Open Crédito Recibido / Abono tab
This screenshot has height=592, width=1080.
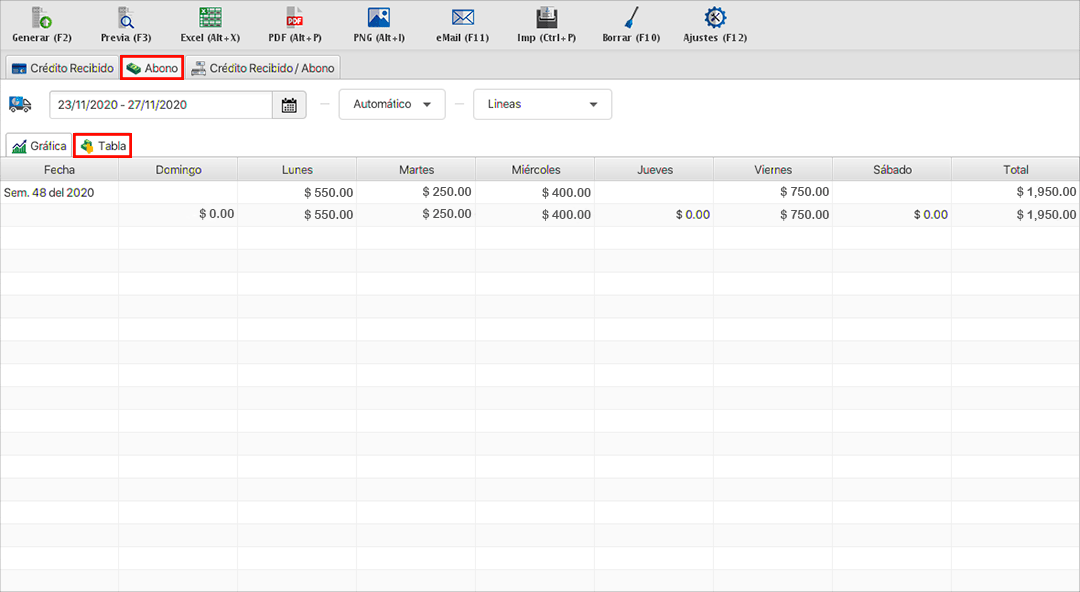pos(264,68)
